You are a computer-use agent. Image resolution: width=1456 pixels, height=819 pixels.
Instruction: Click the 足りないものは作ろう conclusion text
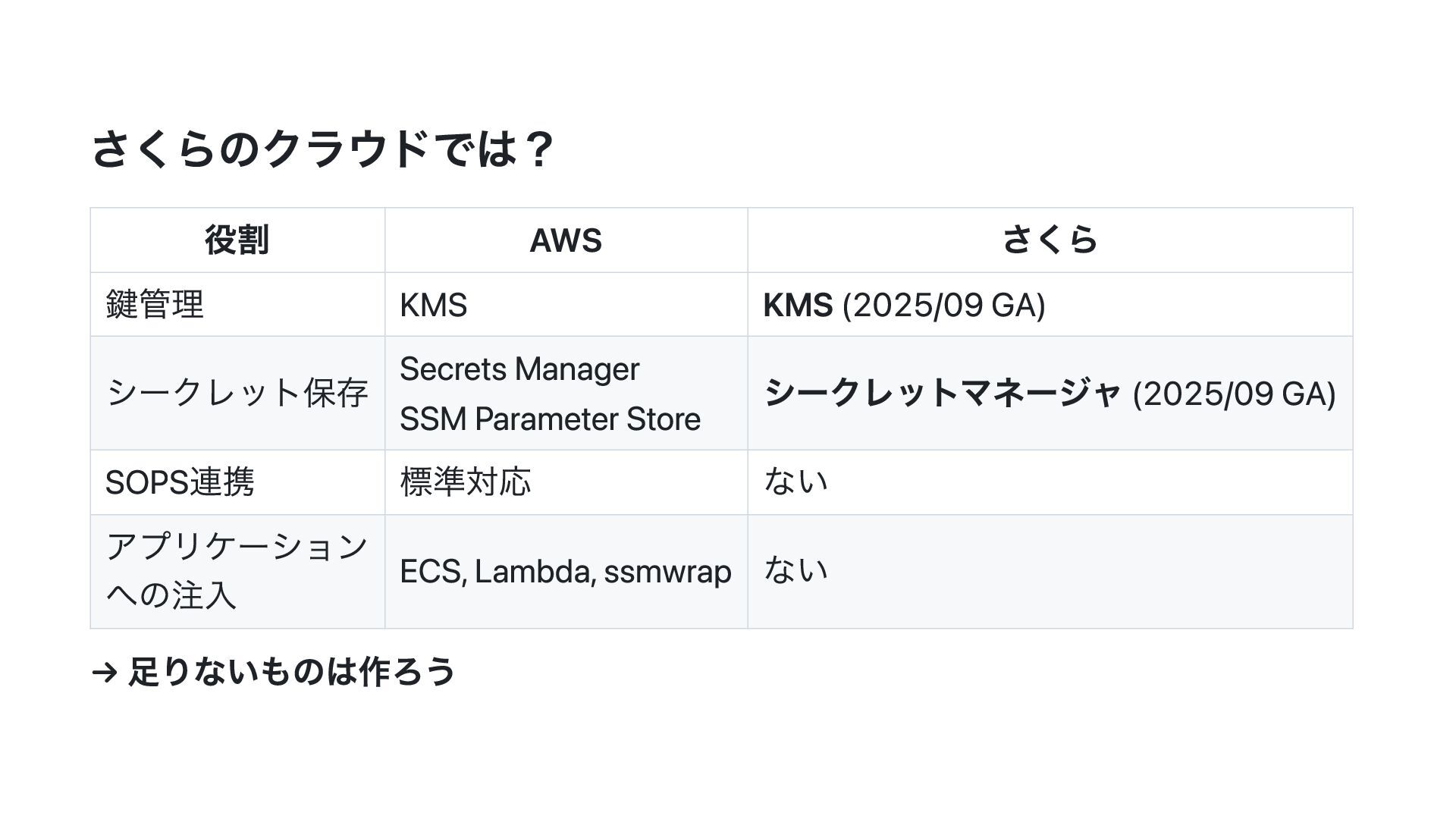[x=292, y=672]
